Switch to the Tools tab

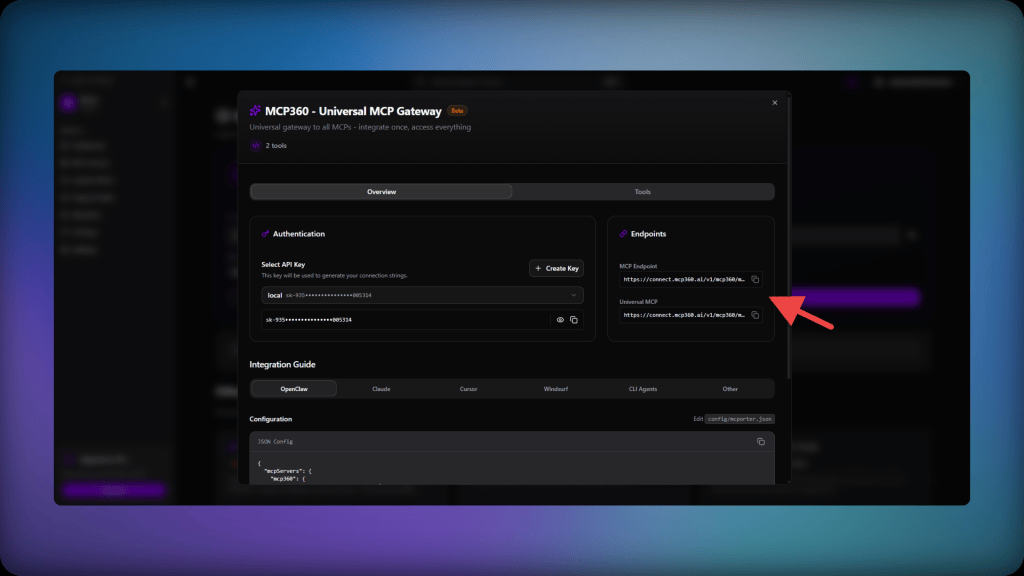coord(643,192)
